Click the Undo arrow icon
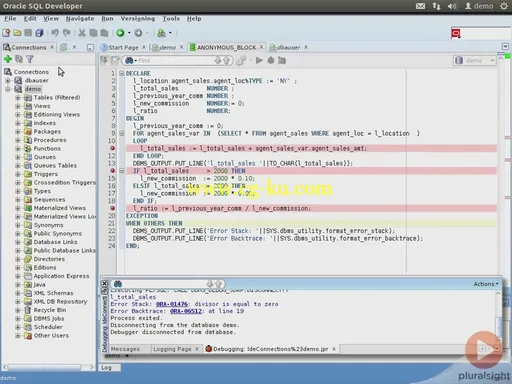This screenshot has height=384, width=512. [x=55, y=33]
